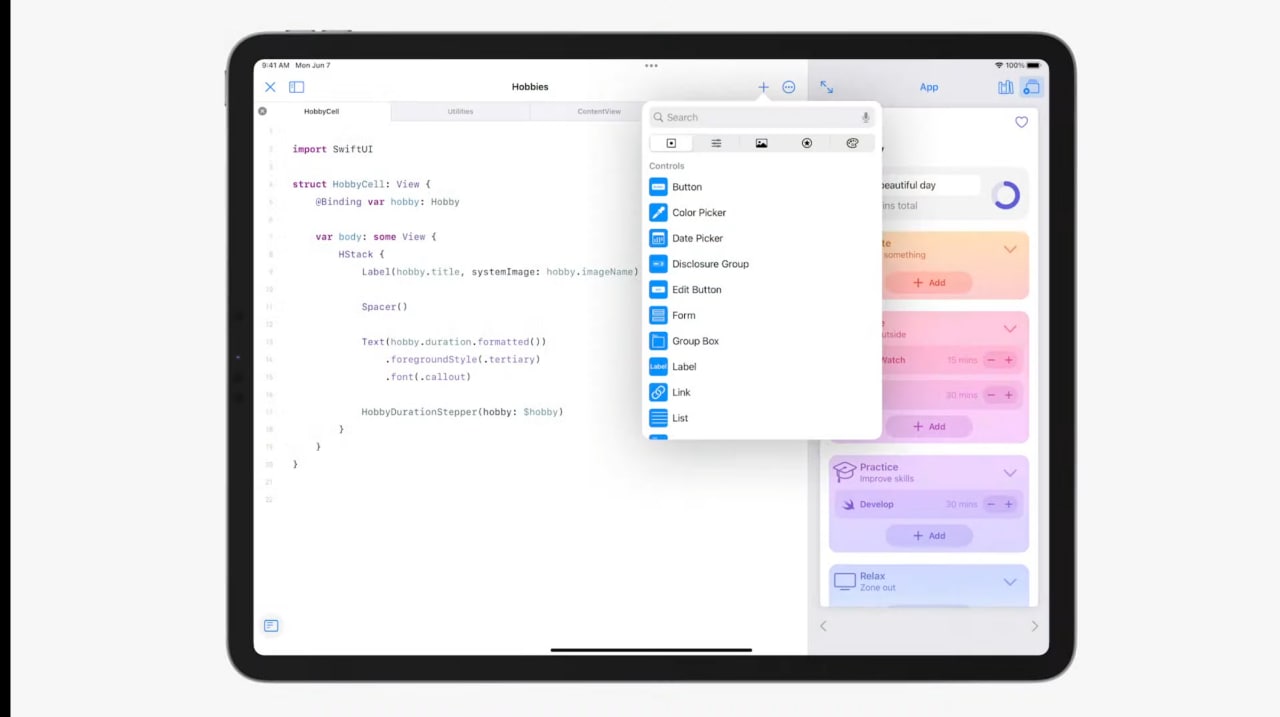Collapse the orange hobby card chevron

1010,249
